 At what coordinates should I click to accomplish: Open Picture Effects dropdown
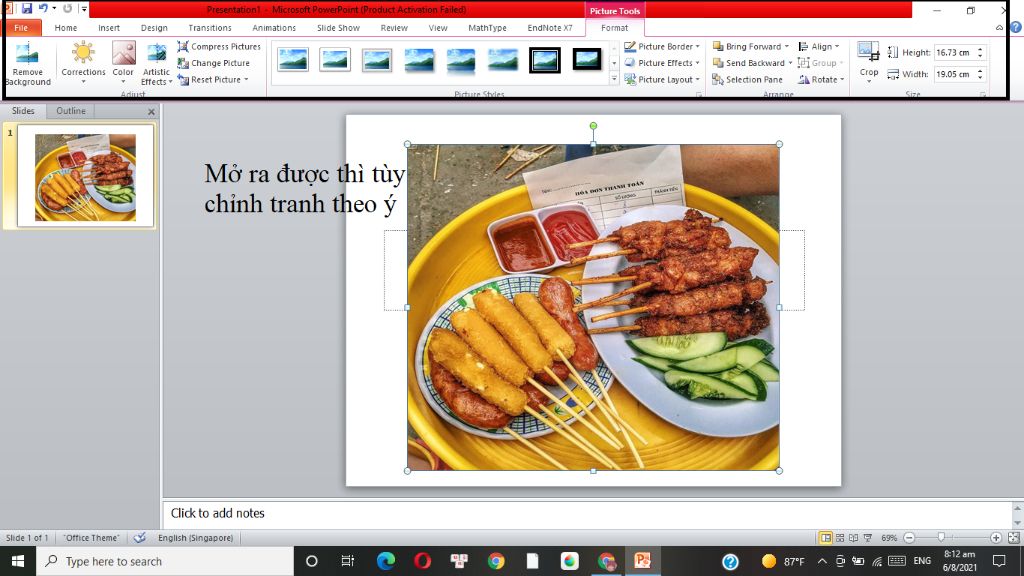pos(662,63)
